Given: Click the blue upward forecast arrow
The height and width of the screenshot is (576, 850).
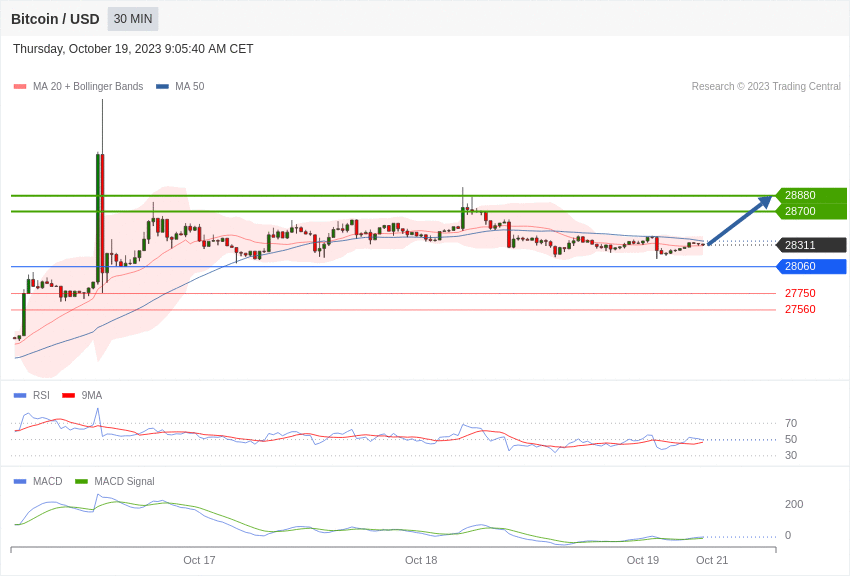Looking at the screenshot, I should [740, 220].
